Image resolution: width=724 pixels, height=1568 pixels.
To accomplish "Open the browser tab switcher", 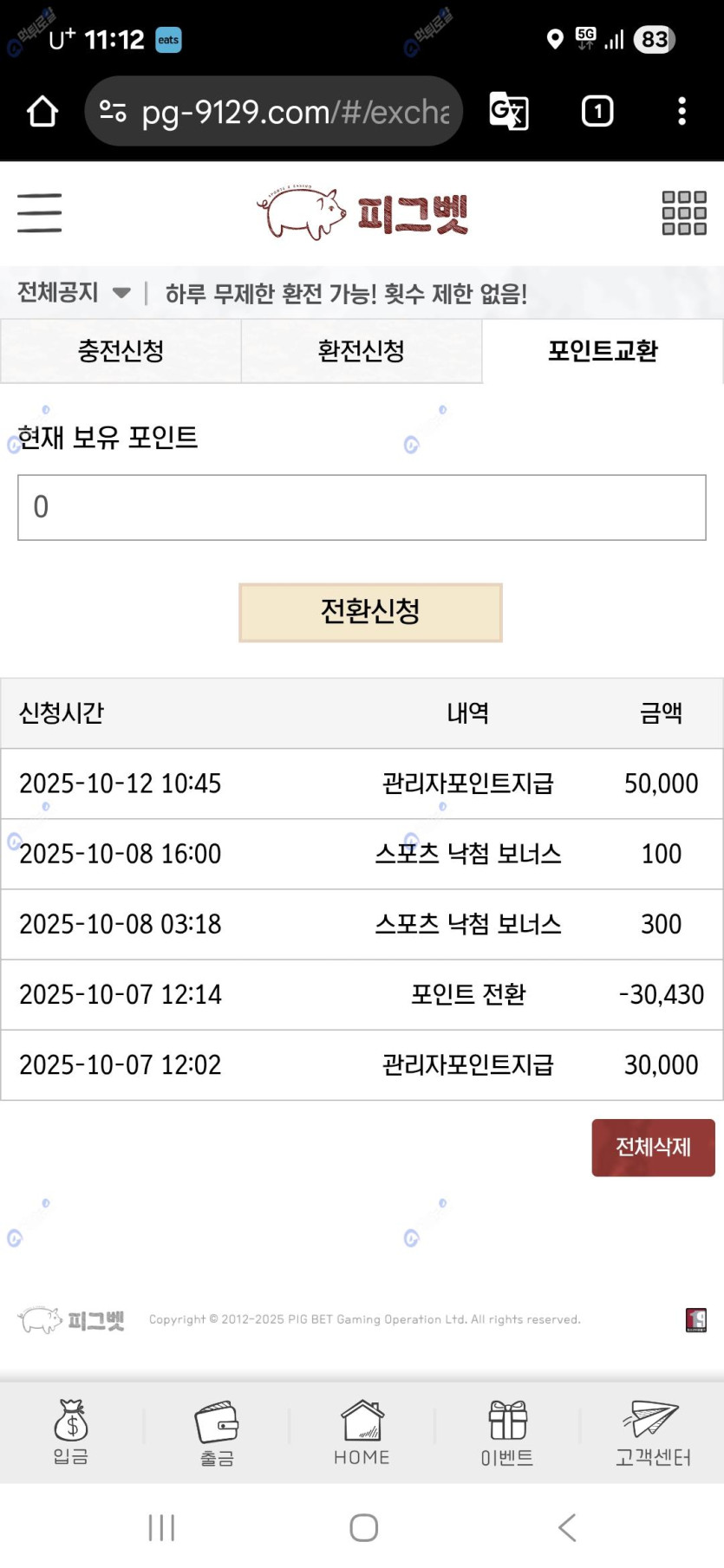I will 597,112.
